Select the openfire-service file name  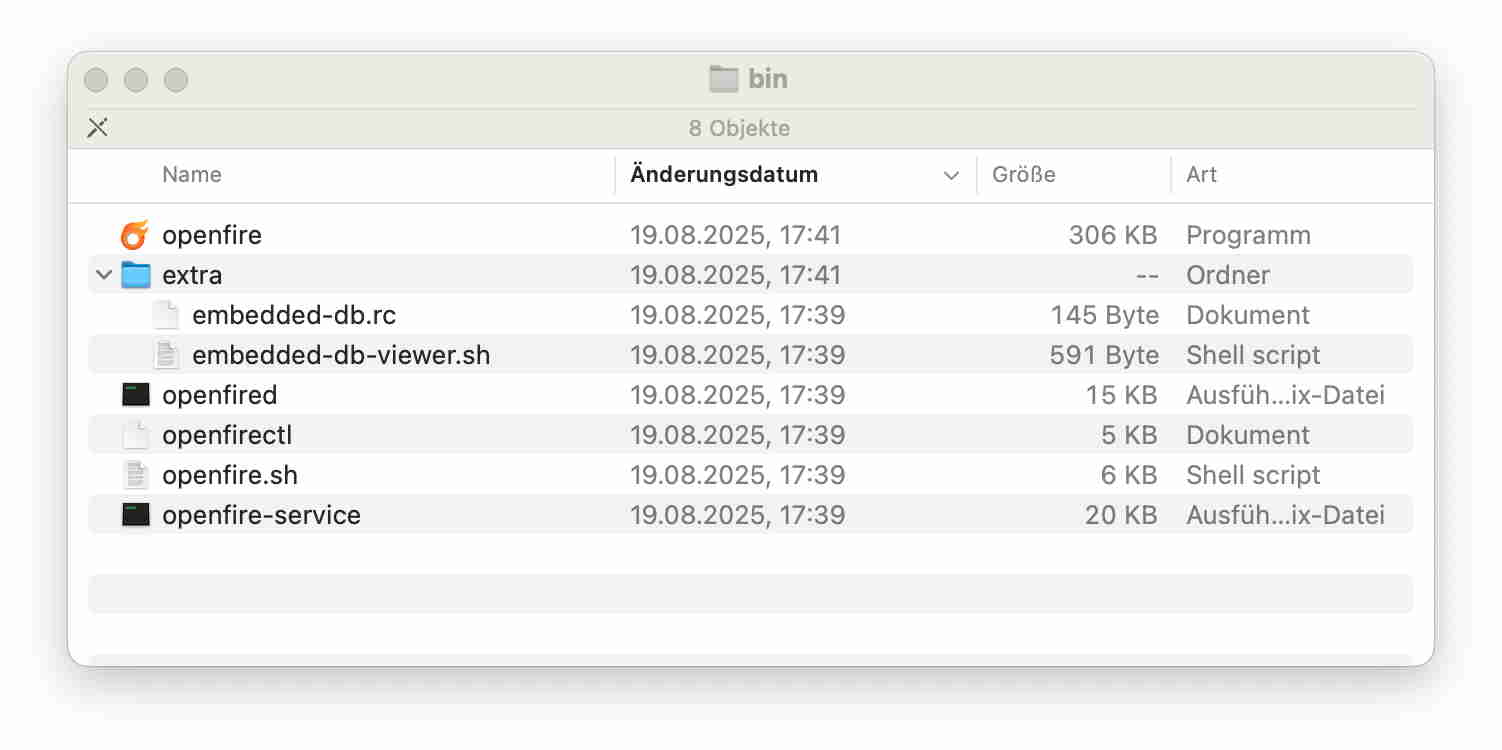pos(261,515)
